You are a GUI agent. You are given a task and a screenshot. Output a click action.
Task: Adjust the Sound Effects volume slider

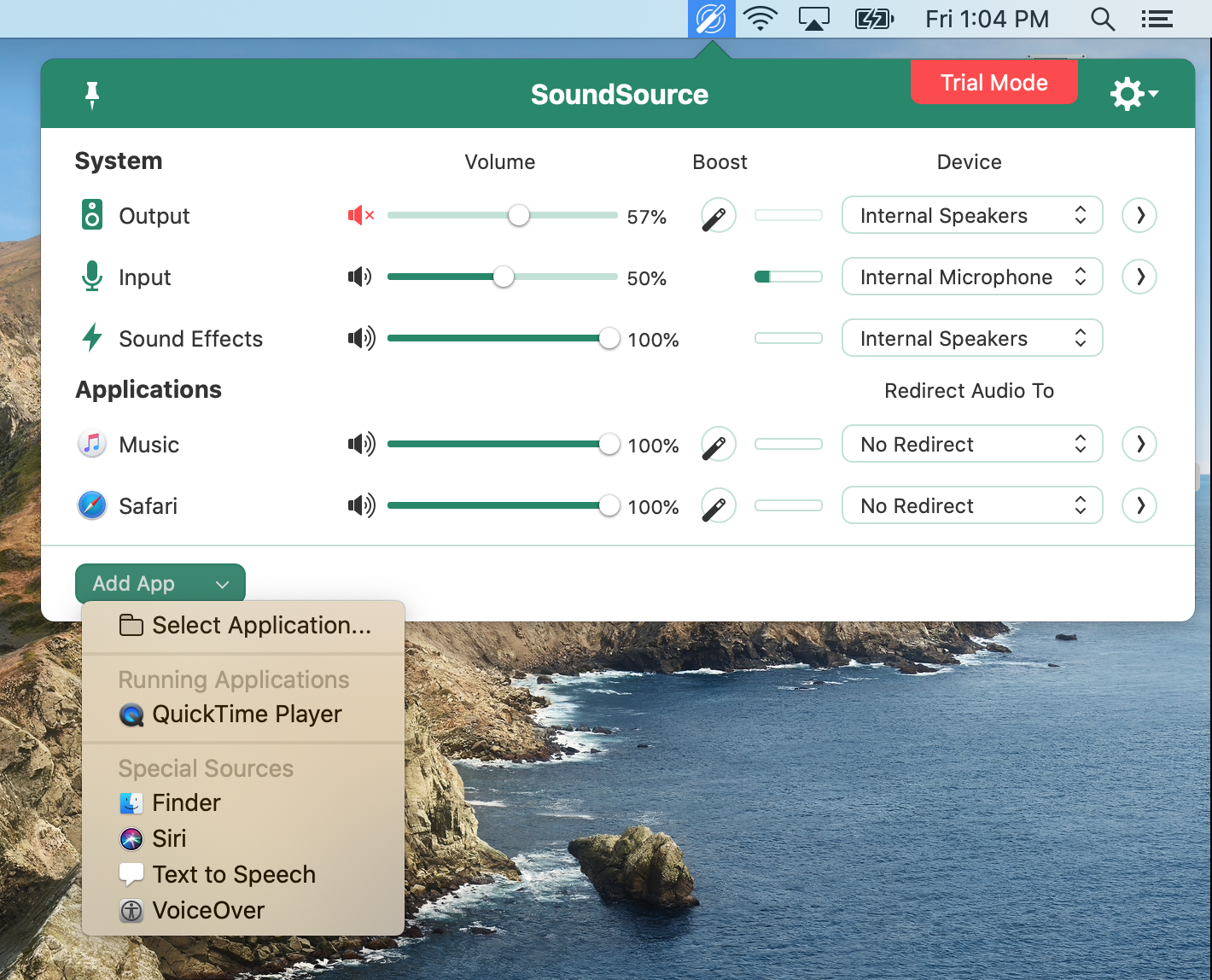point(503,338)
